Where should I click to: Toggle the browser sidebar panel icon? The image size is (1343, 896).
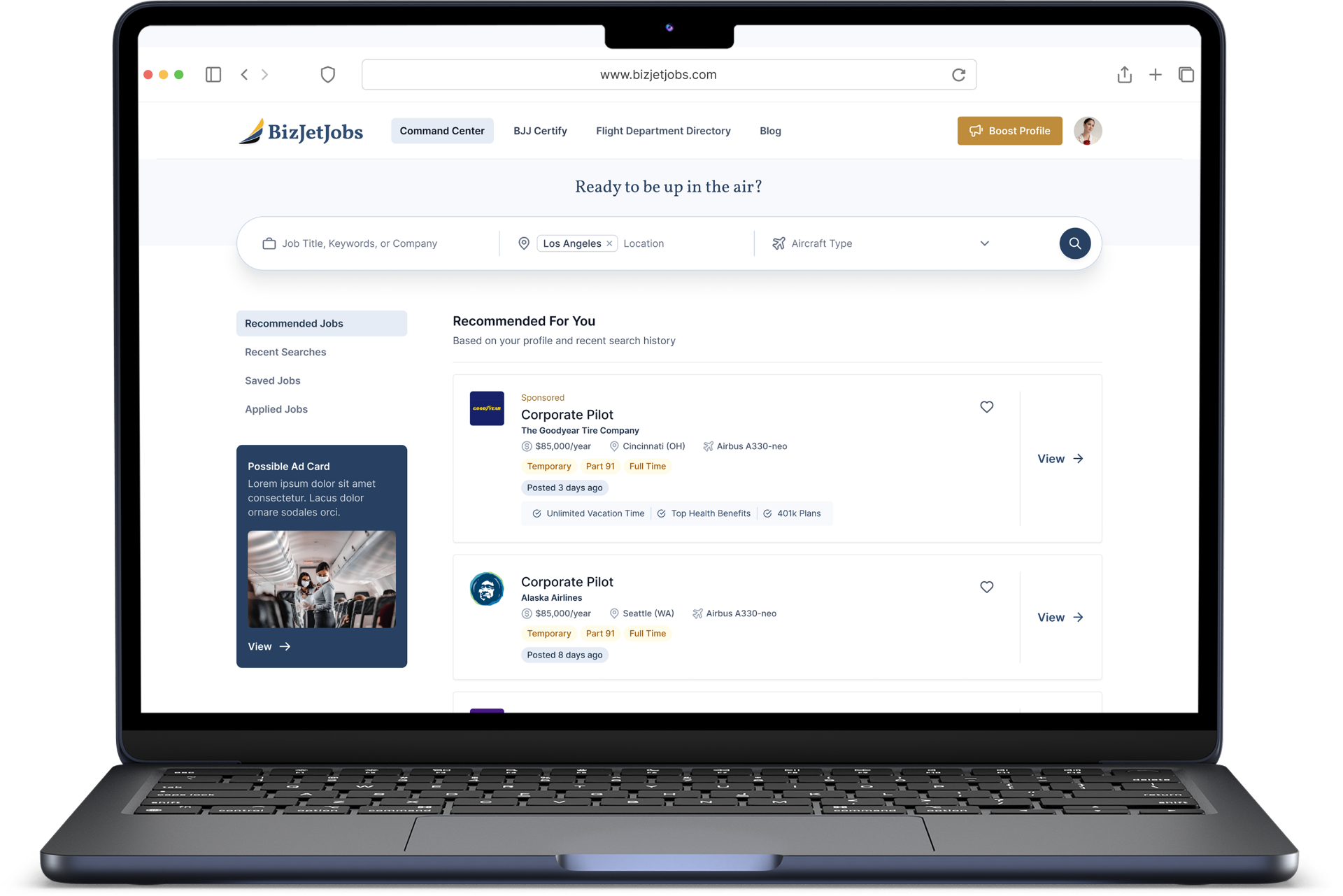(213, 75)
